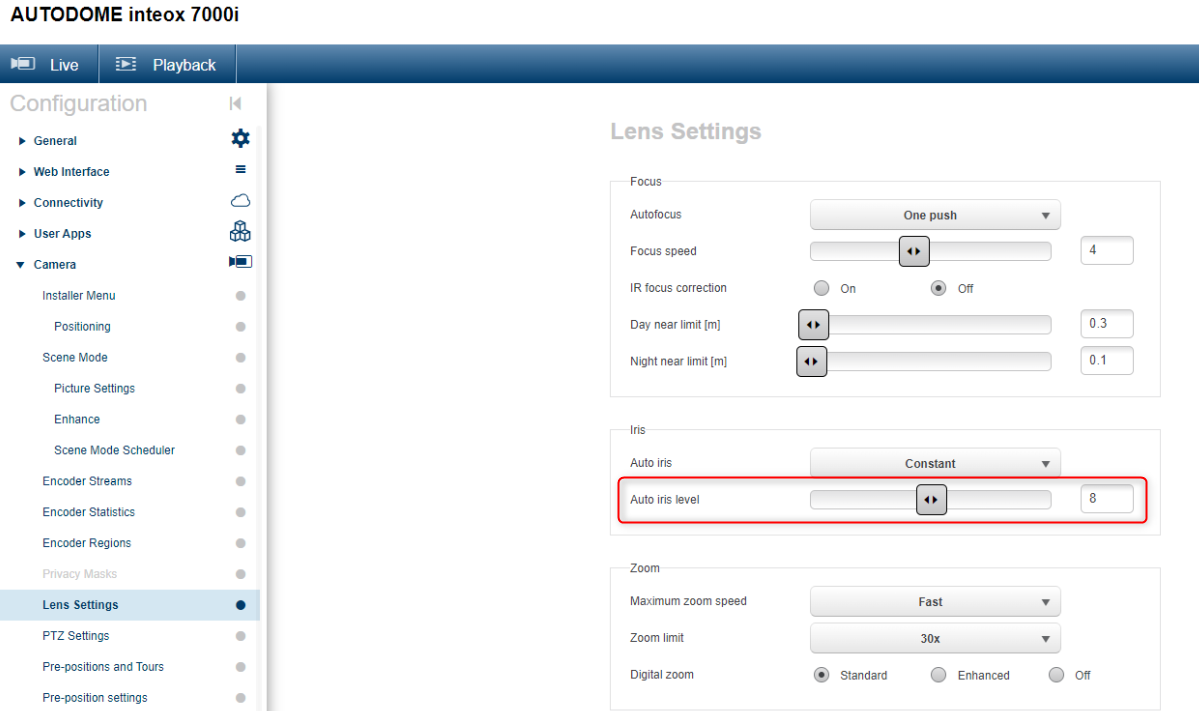Screen dimensions: 1199x711
Task: Click the status dot beside Privacy Masks
Action: coord(240,574)
